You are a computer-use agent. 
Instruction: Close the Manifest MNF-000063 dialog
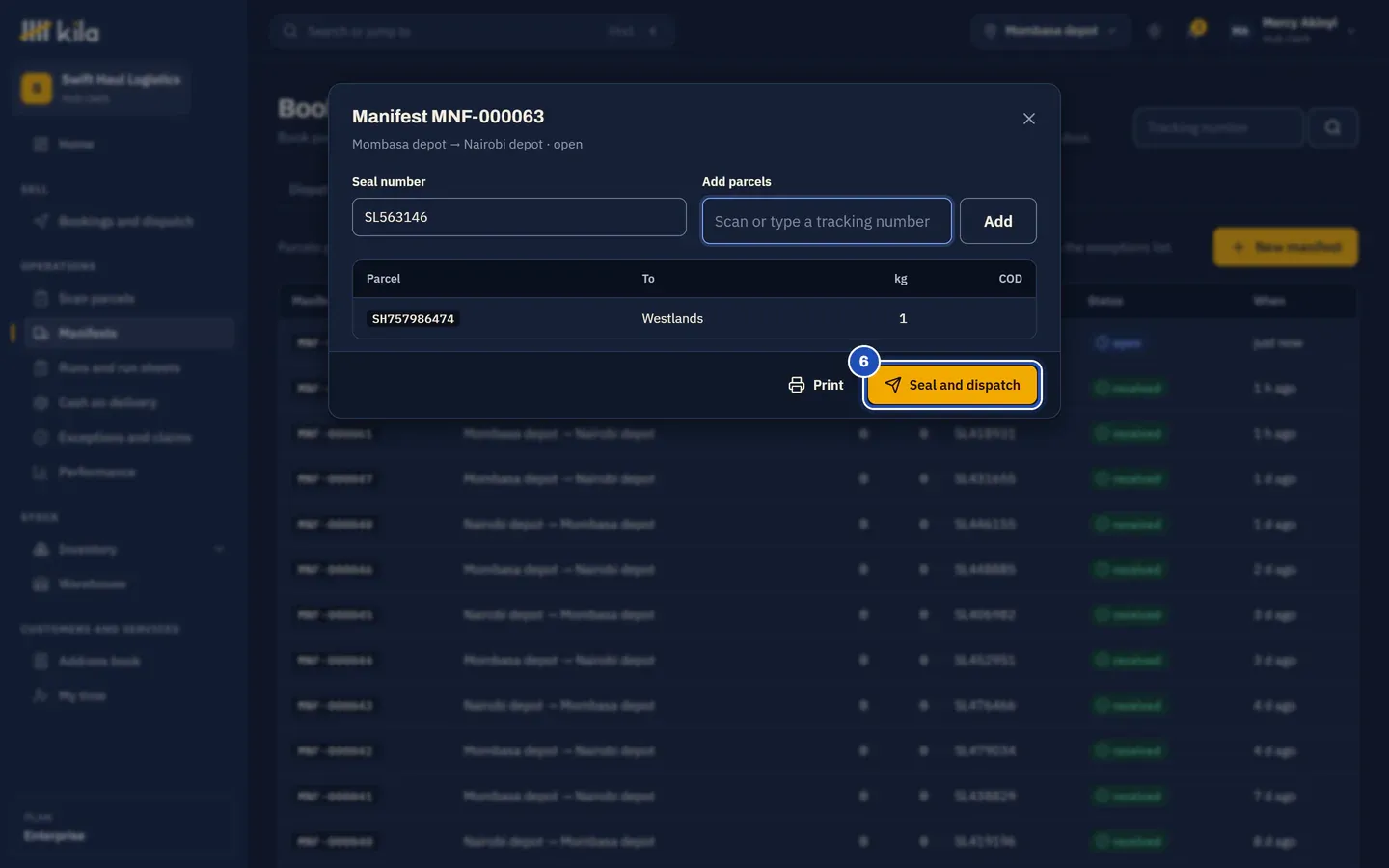click(x=1029, y=119)
